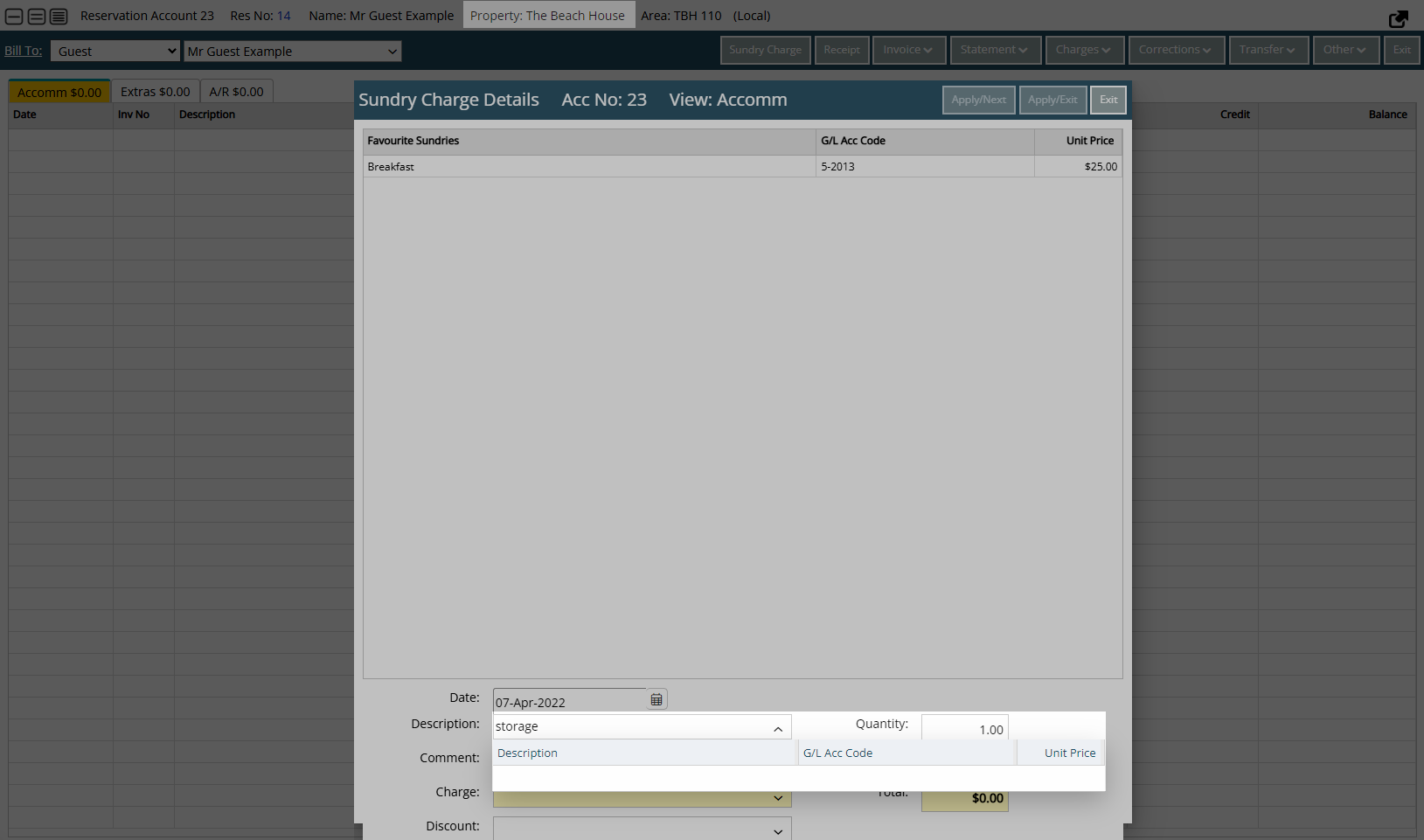Select the Breakfast favourite sundry row

click(x=742, y=166)
